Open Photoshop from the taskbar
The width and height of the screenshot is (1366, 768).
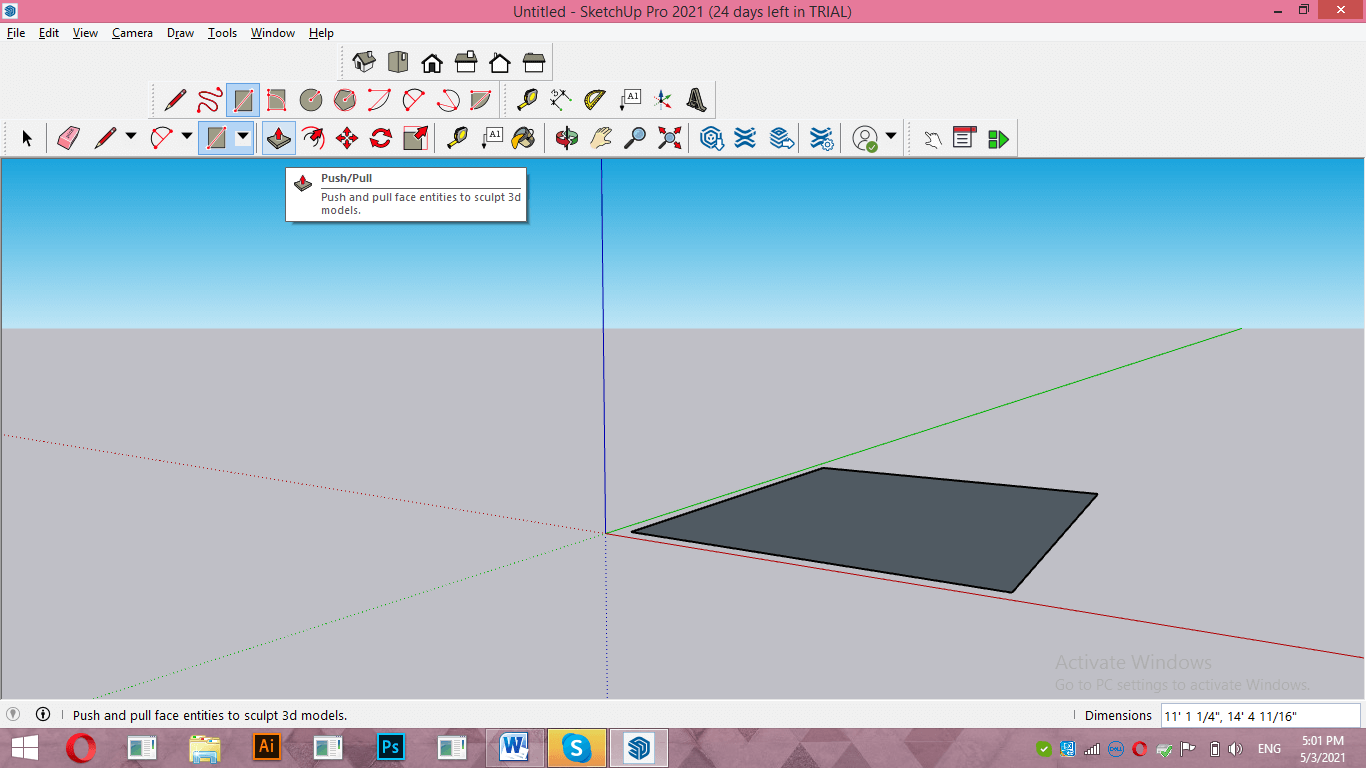pos(391,747)
